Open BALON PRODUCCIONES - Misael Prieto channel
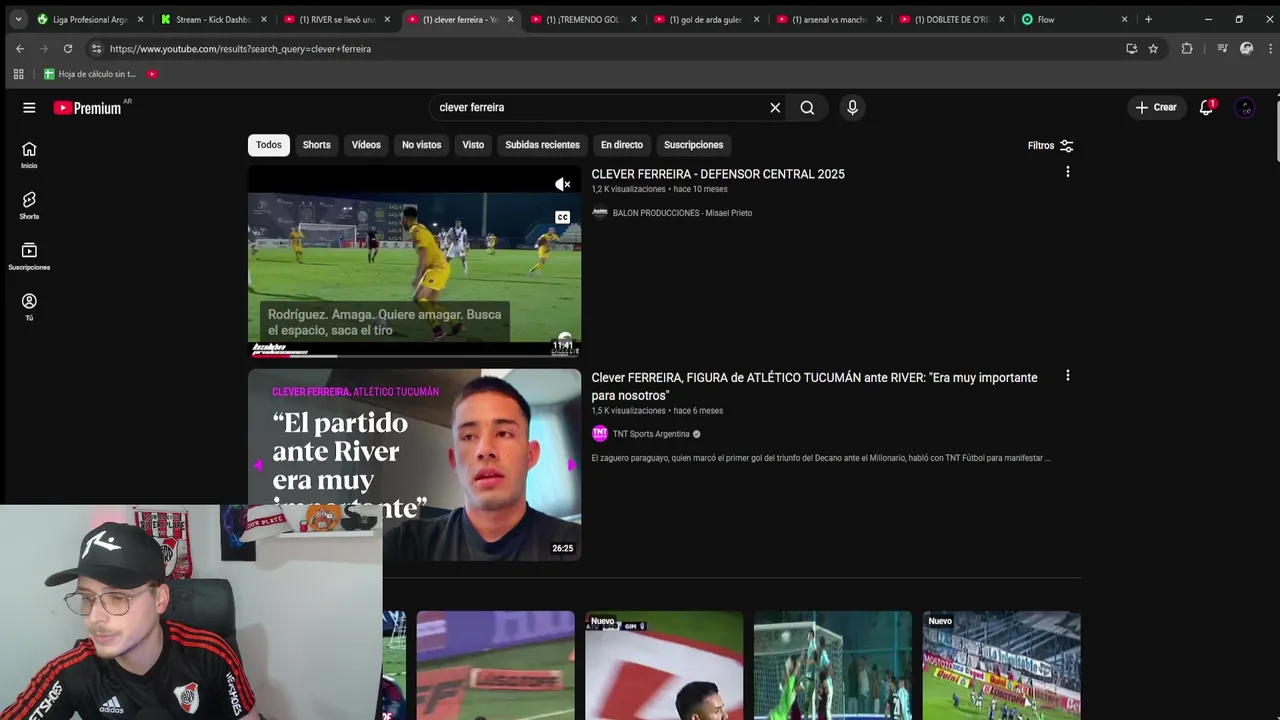 [682, 213]
